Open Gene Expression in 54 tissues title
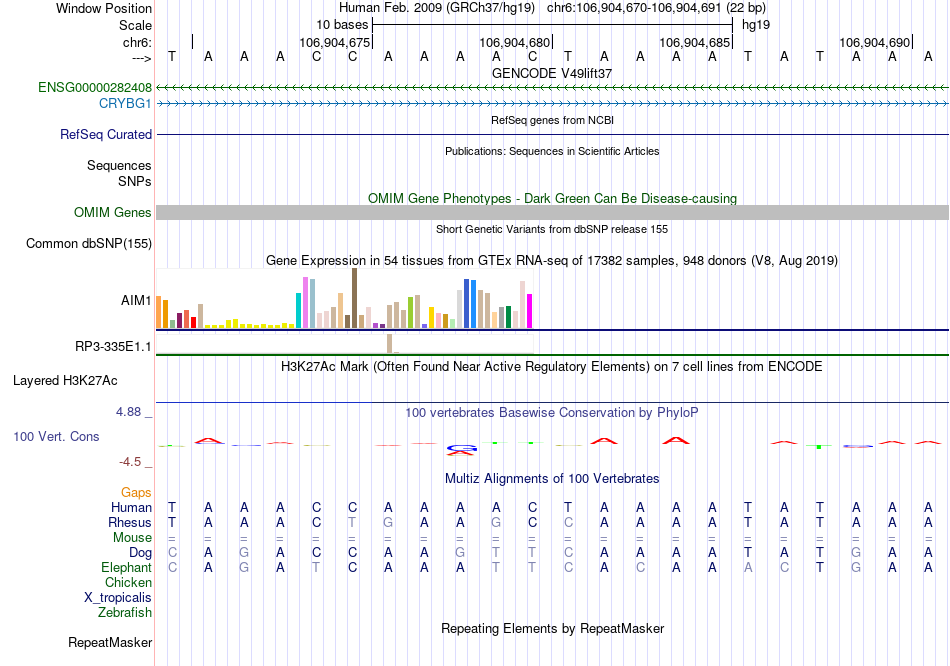Image resolution: width=950 pixels, height=666 pixels. tap(552, 261)
